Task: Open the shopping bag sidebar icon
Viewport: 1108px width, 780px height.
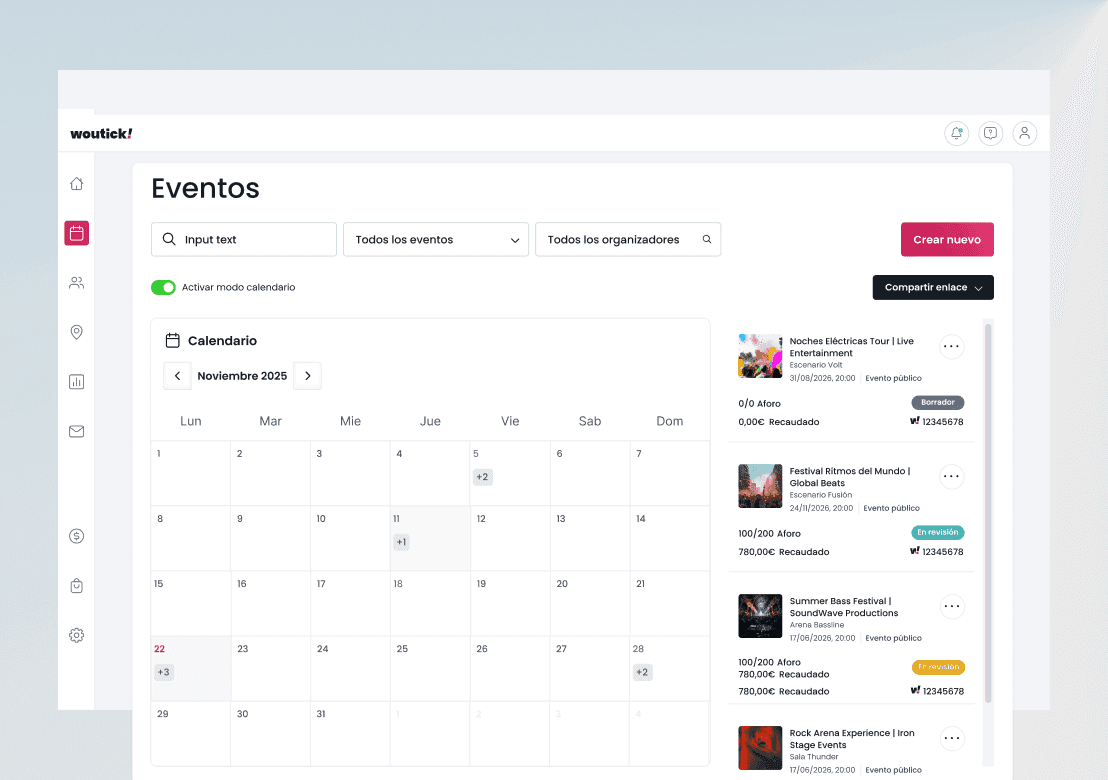Action: (x=76, y=586)
